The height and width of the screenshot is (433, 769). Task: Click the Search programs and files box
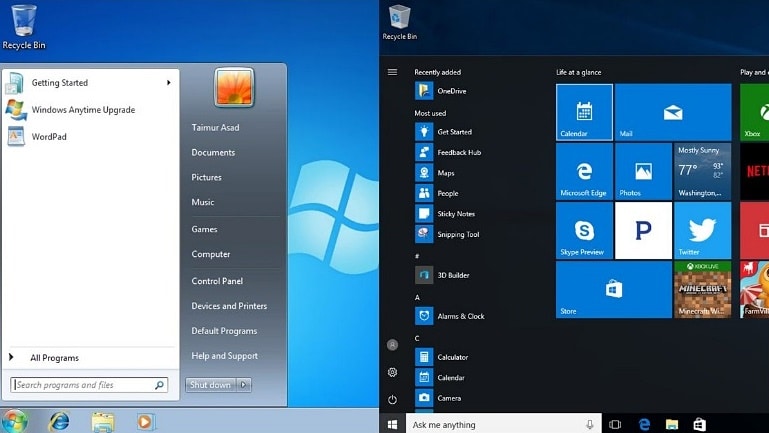tap(89, 385)
